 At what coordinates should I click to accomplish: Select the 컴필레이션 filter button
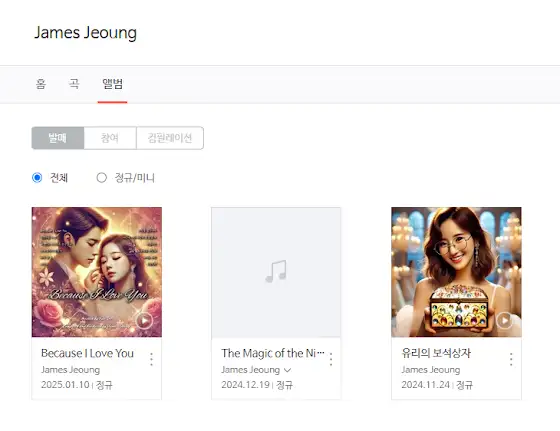pyautogui.click(x=170, y=138)
